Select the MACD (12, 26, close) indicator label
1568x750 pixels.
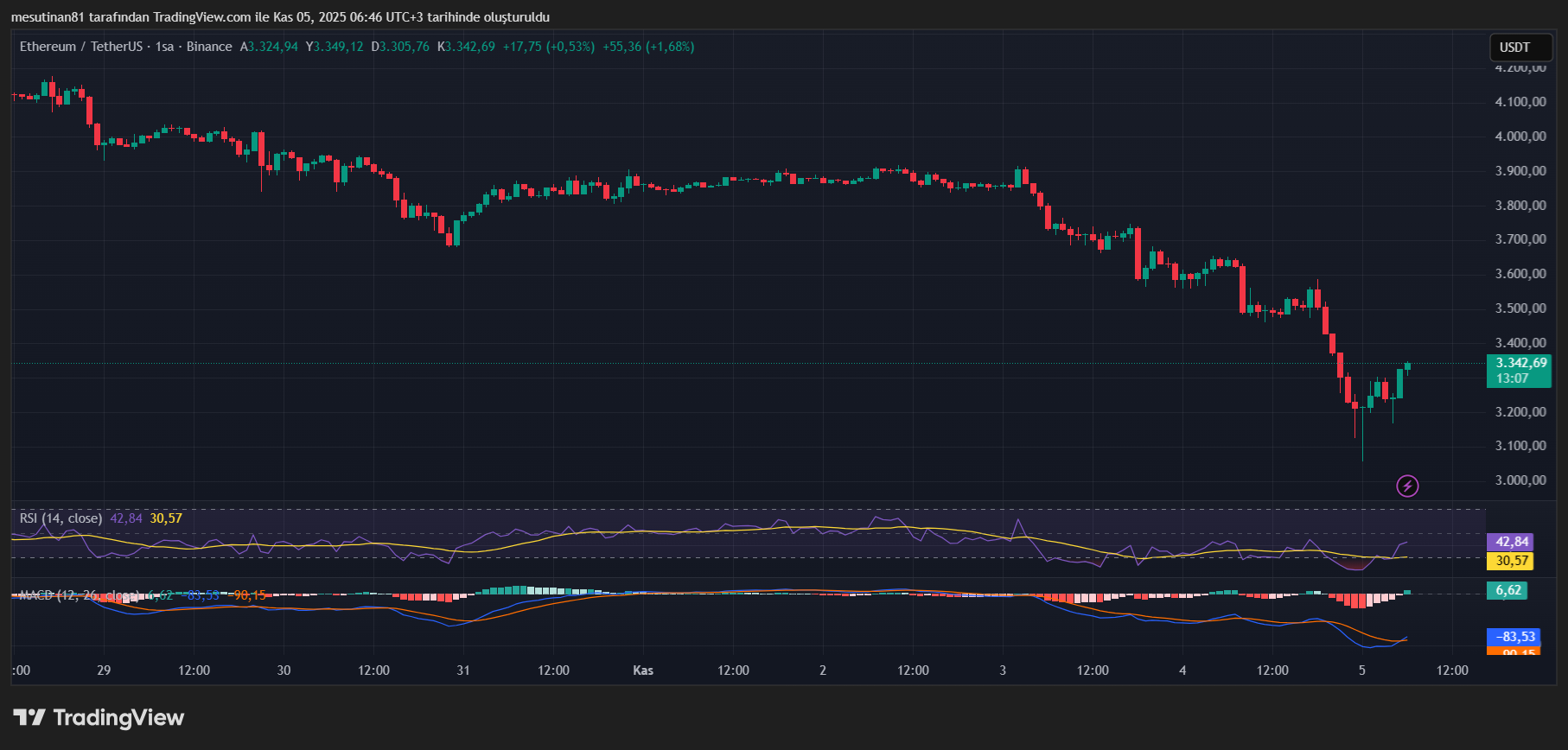point(78,595)
